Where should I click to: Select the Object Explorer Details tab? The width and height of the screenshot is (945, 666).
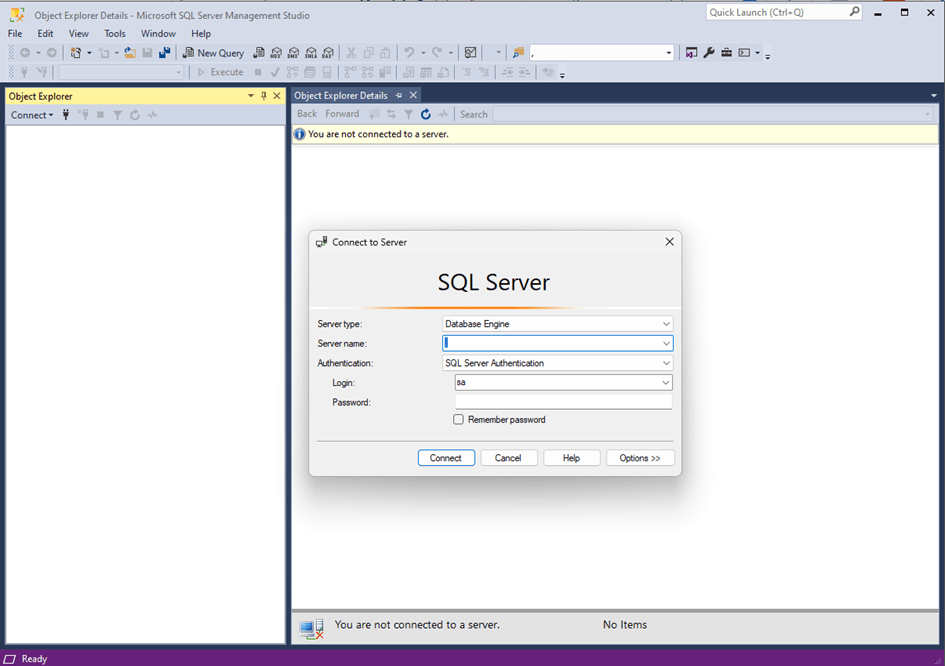[x=340, y=96]
